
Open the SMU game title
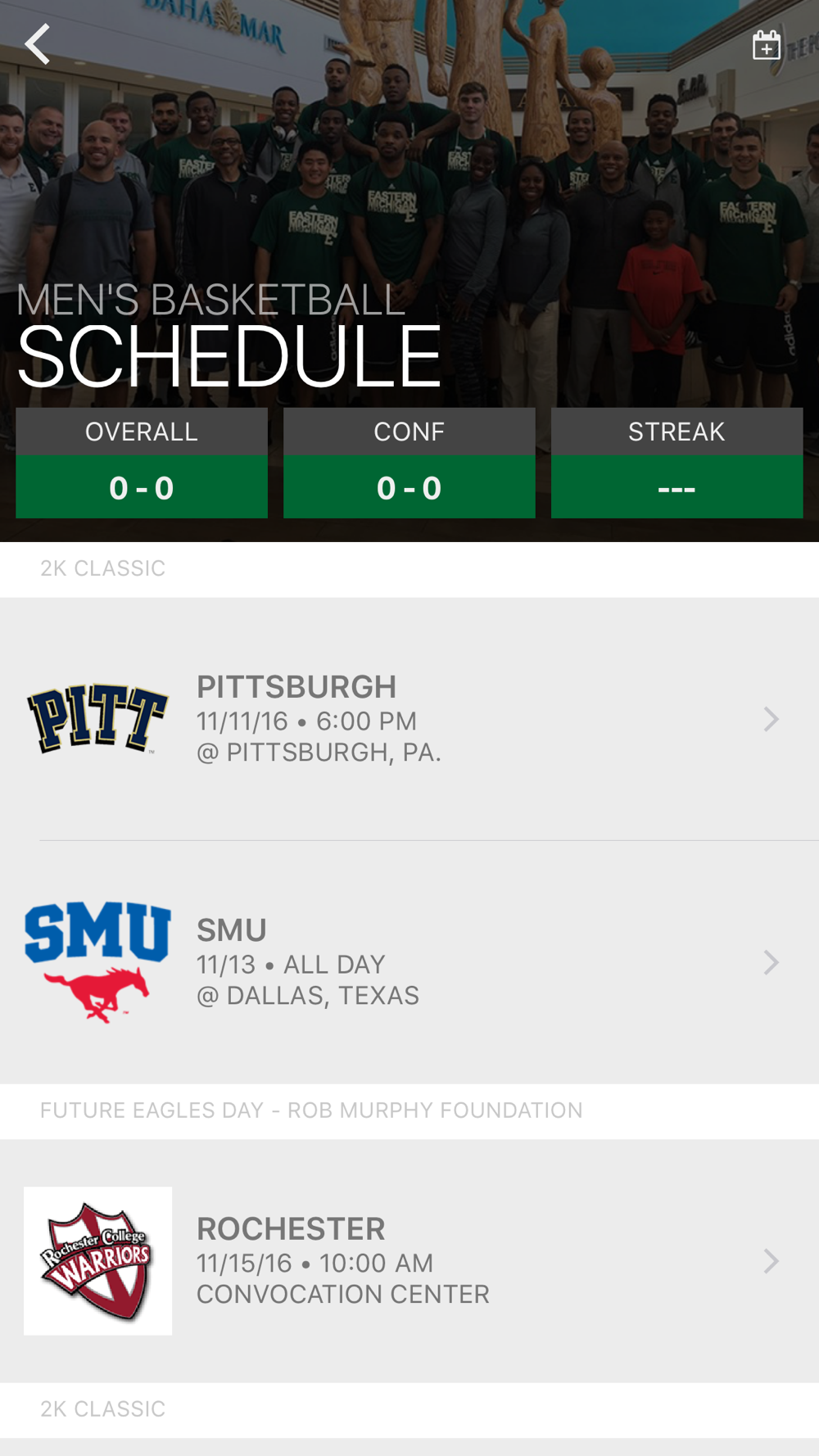(x=232, y=930)
